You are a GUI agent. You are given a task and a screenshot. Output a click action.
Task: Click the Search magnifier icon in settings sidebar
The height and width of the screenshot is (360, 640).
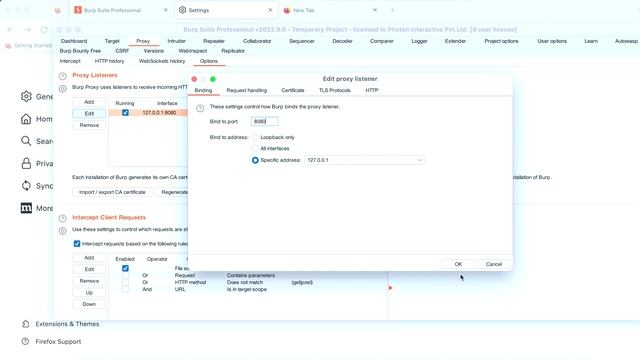26,141
